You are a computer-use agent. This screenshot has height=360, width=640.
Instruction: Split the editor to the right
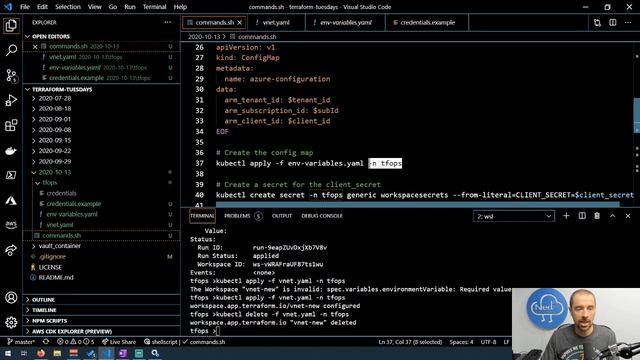[613, 22]
